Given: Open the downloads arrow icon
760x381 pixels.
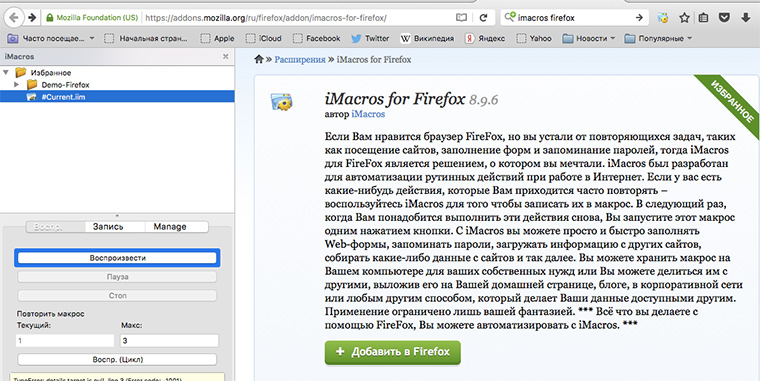Looking at the screenshot, I should pyautogui.click(x=746, y=18).
